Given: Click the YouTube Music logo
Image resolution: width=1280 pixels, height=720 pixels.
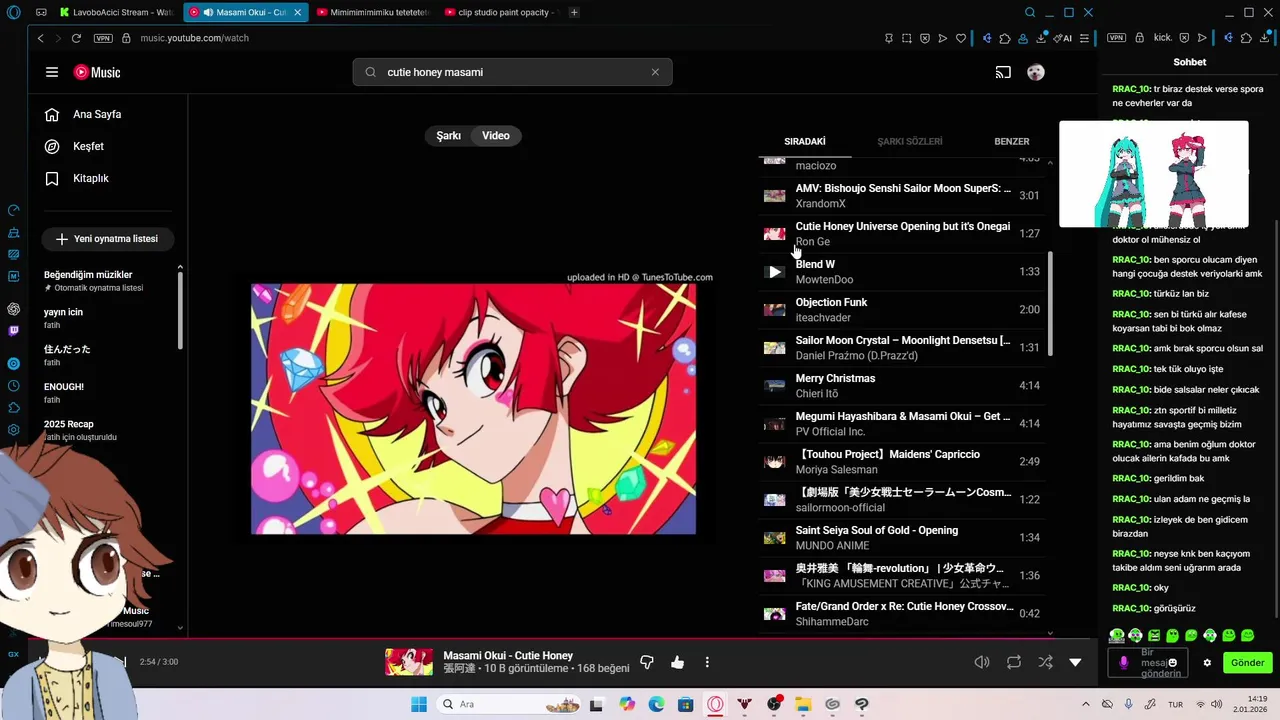Looking at the screenshot, I should (x=97, y=72).
